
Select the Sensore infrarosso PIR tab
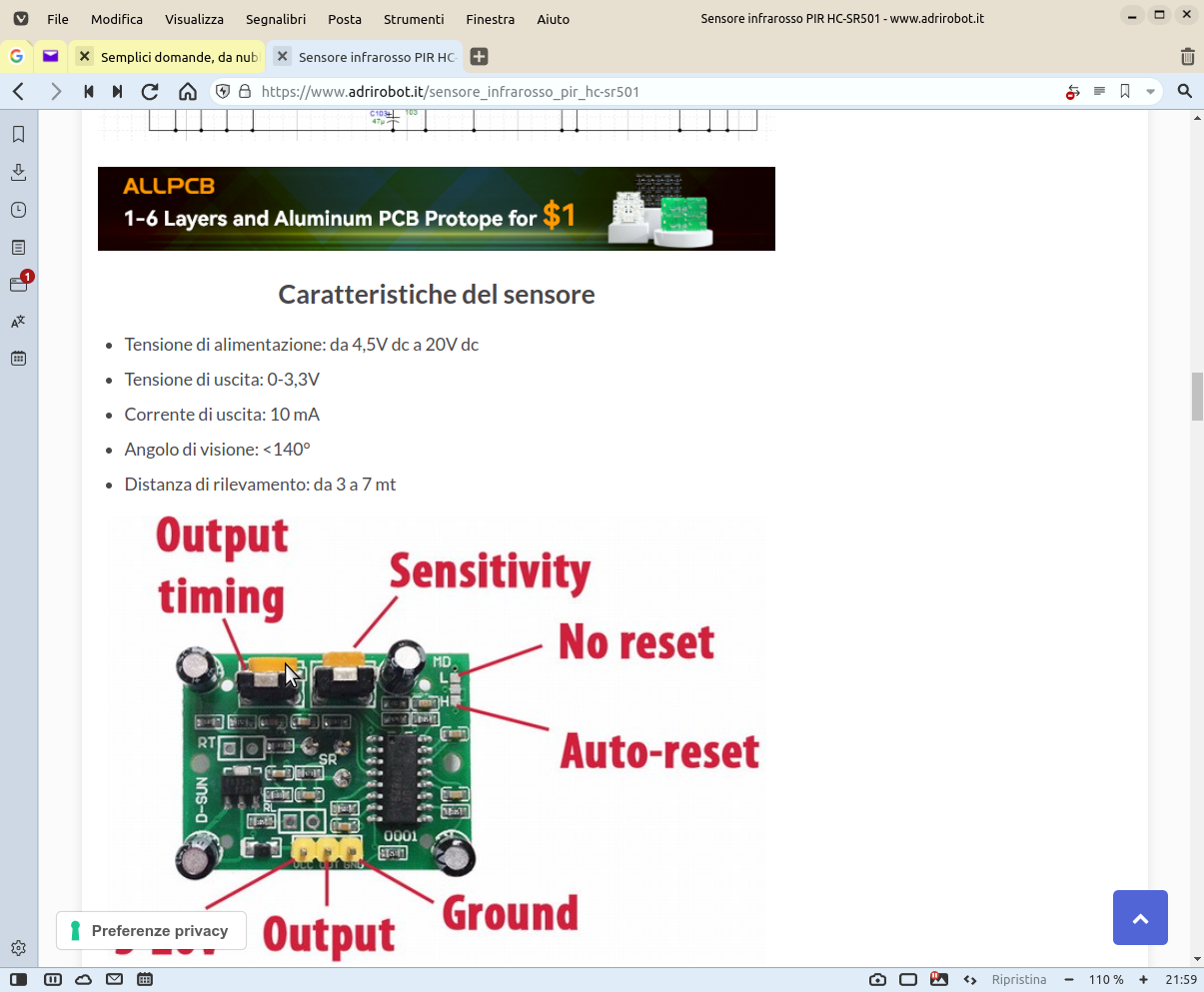tap(366, 57)
